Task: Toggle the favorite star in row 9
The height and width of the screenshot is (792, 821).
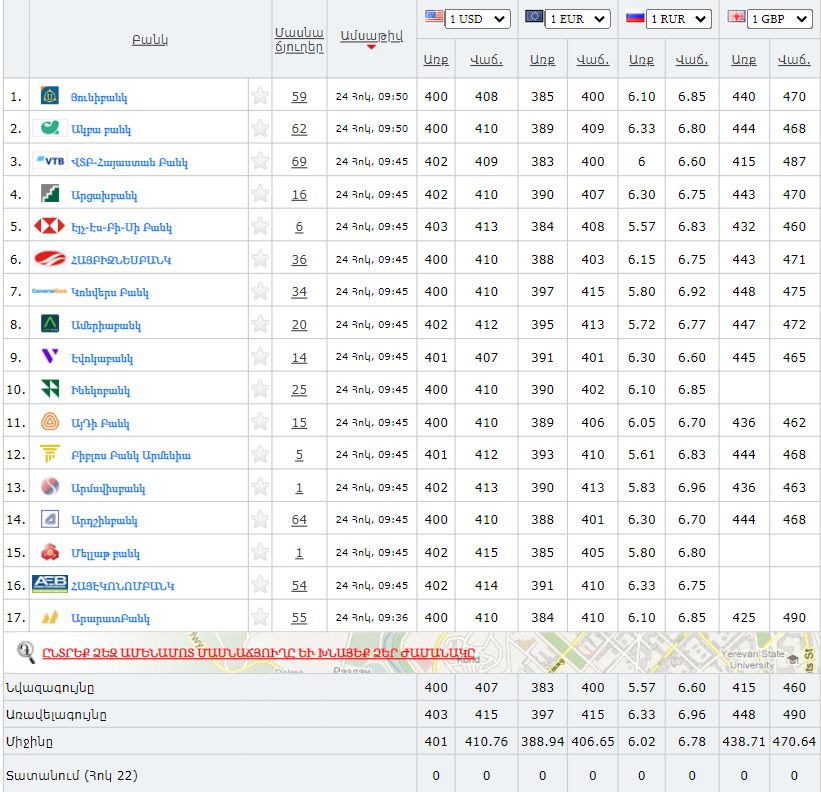Action: [260, 356]
